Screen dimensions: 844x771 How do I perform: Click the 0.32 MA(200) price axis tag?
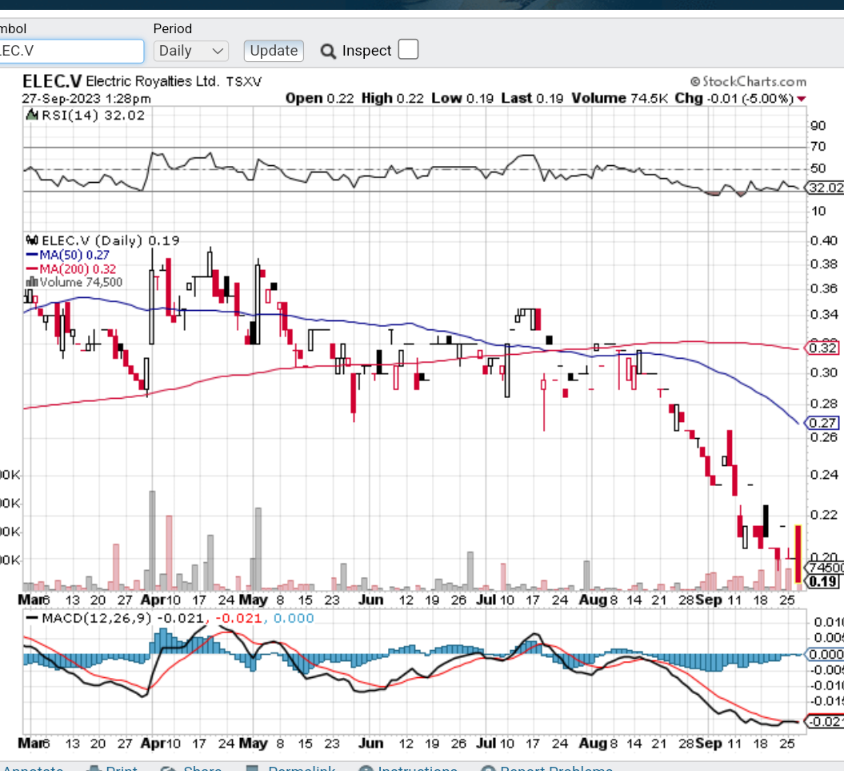[825, 348]
